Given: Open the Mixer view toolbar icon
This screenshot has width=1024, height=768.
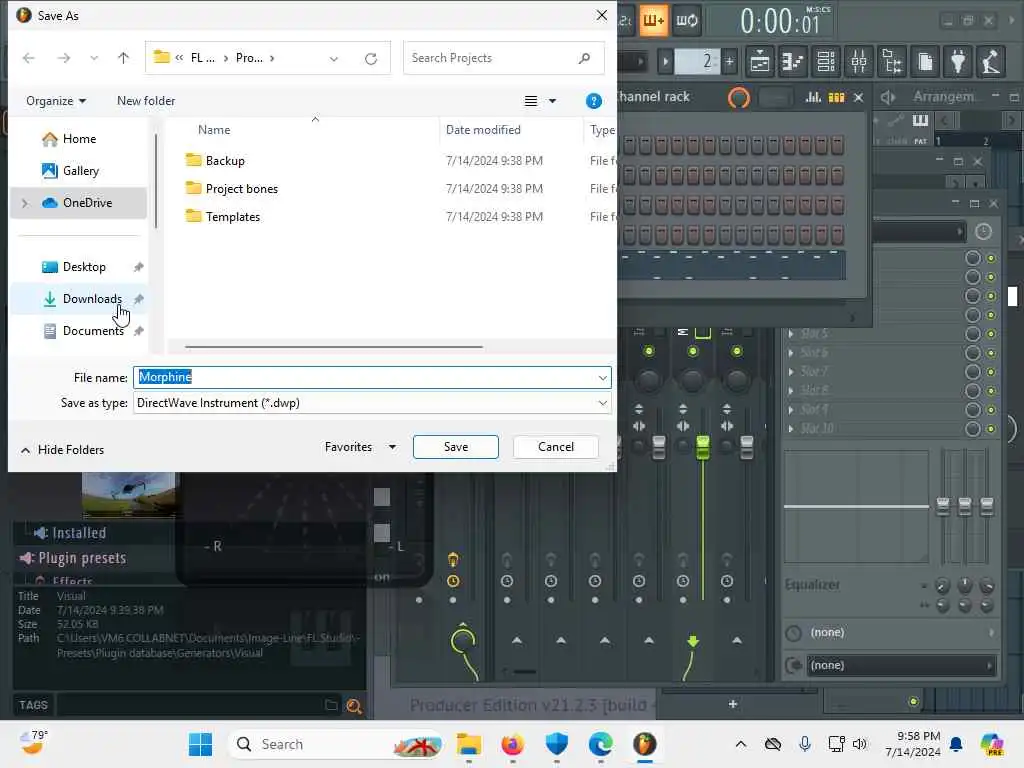Looking at the screenshot, I should [x=859, y=62].
